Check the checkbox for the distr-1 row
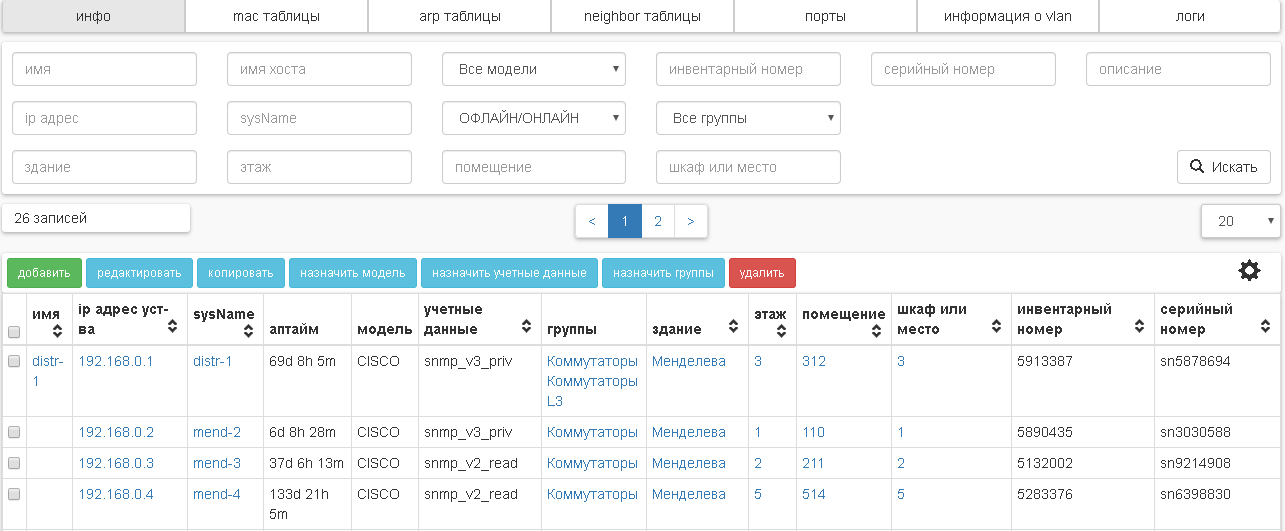 pos(14,362)
